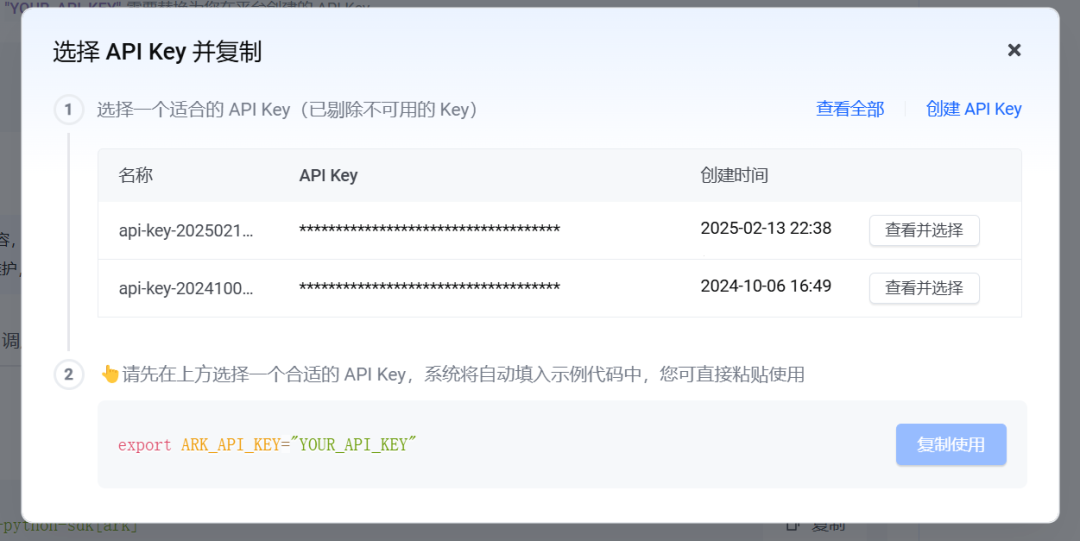Image resolution: width=1080 pixels, height=541 pixels.
Task: Click 查看并选择 for the api-key-2025021 row
Action: click(x=923, y=230)
